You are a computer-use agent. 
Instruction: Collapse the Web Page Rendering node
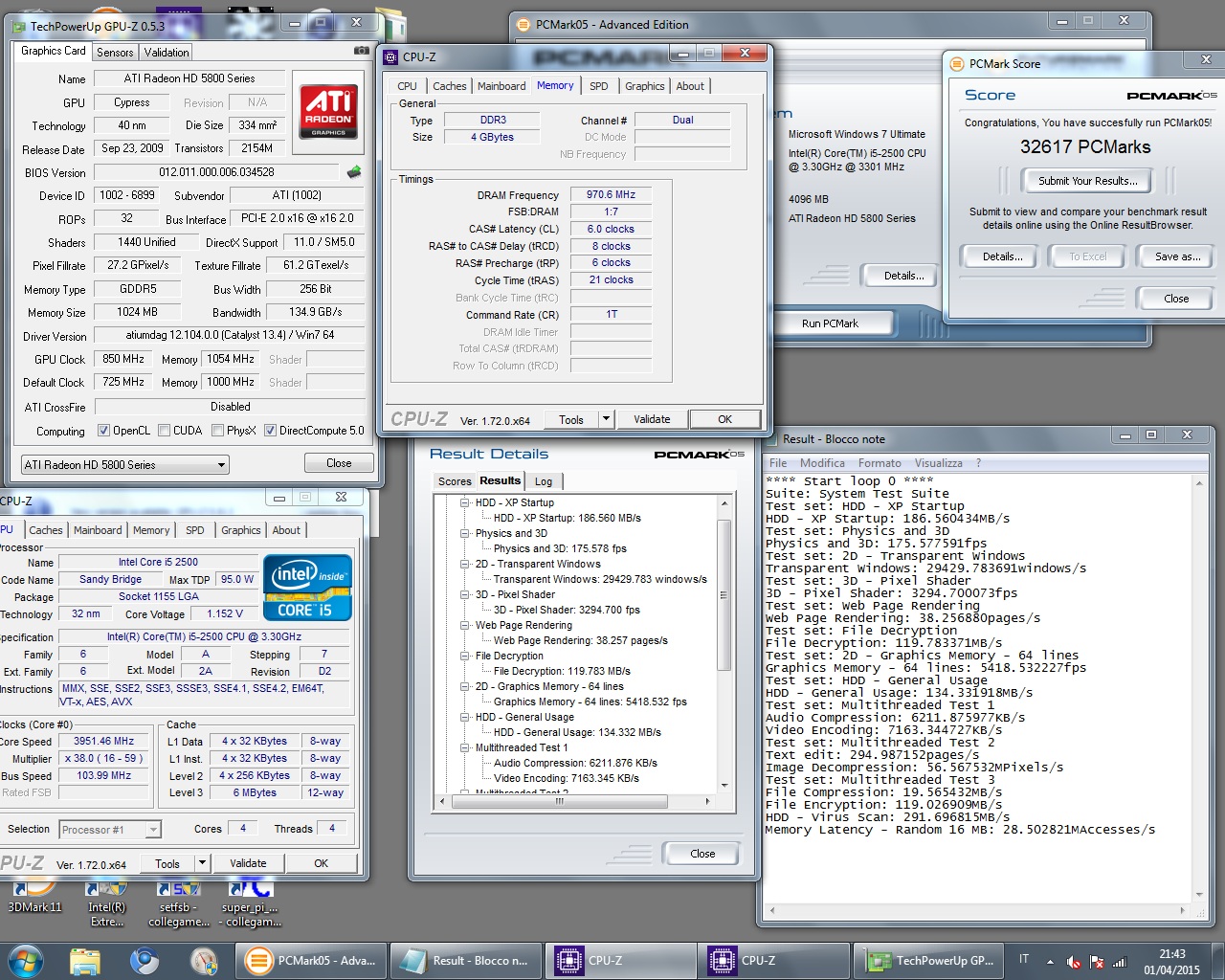pos(465,625)
